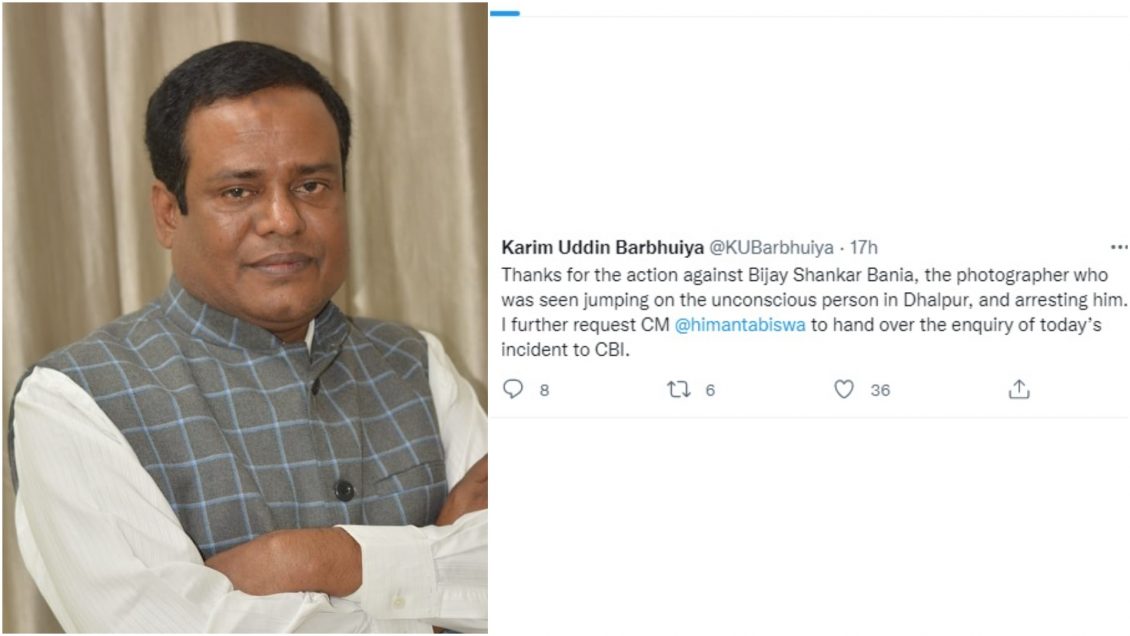Open Karim Uddin Barbhuiya's profile name
The height and width of the screenshot is (636, 1130).
tap(602, 247)
